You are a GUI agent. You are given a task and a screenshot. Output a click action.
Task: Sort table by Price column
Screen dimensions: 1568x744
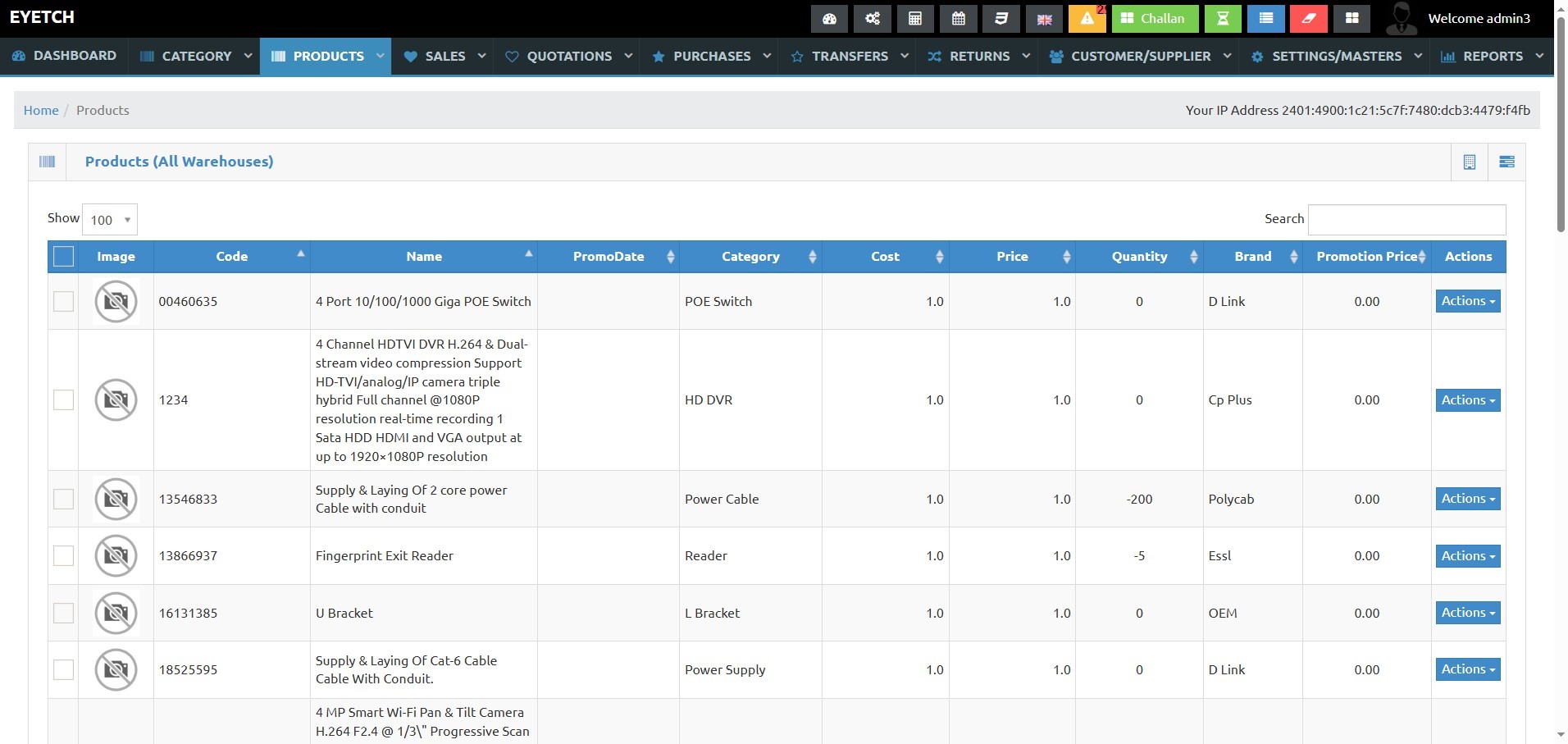(x=1013, y=257)
